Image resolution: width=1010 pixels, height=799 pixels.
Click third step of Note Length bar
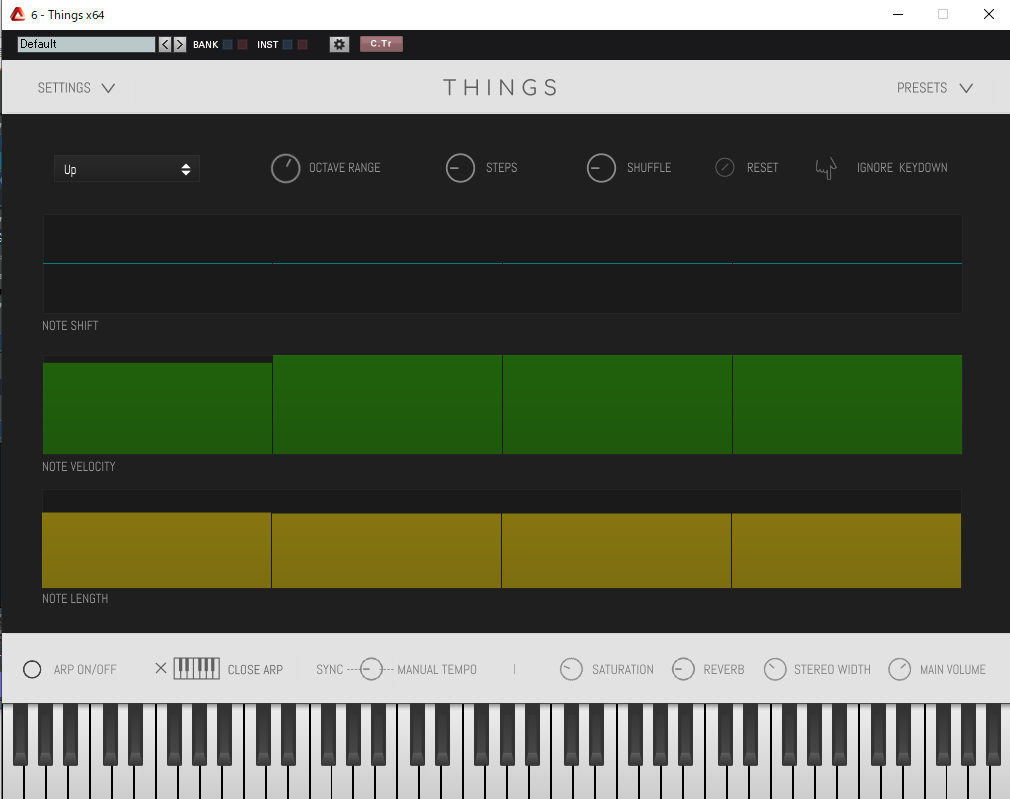point(616,550)
